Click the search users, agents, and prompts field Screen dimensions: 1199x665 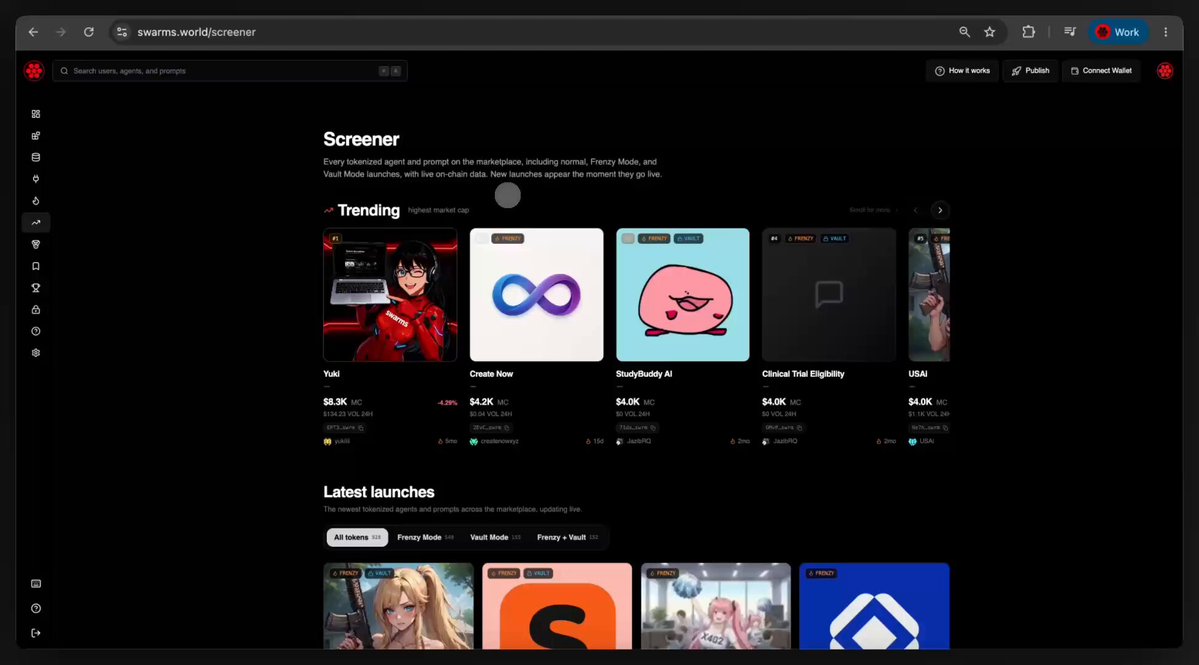tap(229, 71)
